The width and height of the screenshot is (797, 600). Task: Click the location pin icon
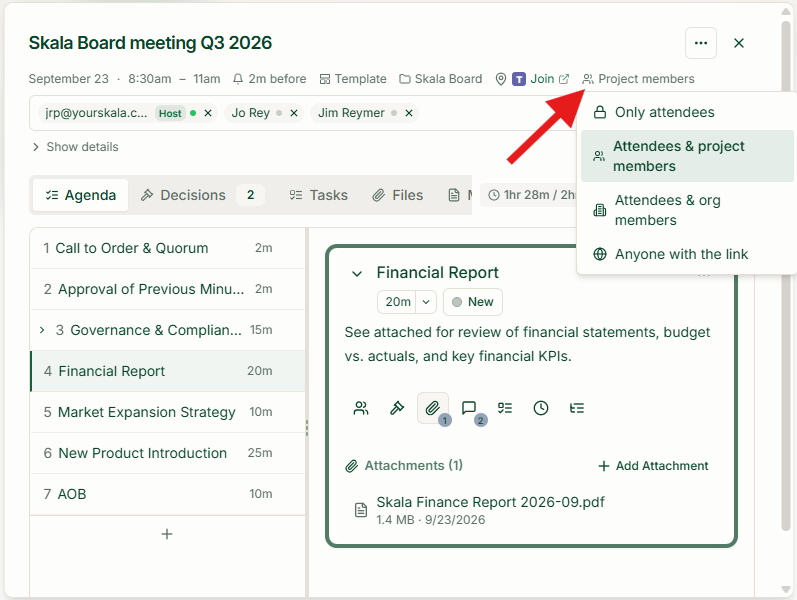(501, 79)
